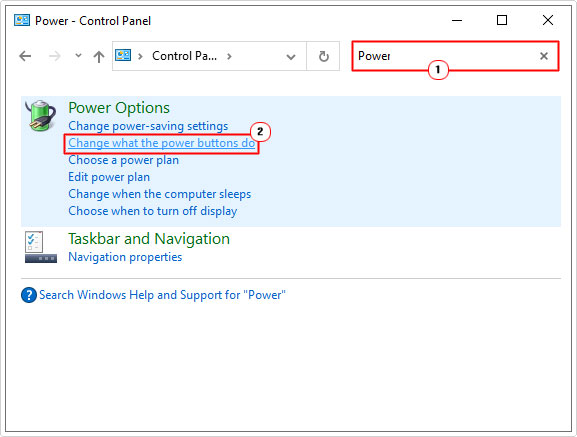Open Choose a power plan
Viewport: 577px width, 437px height.
(x=124, y=160)
